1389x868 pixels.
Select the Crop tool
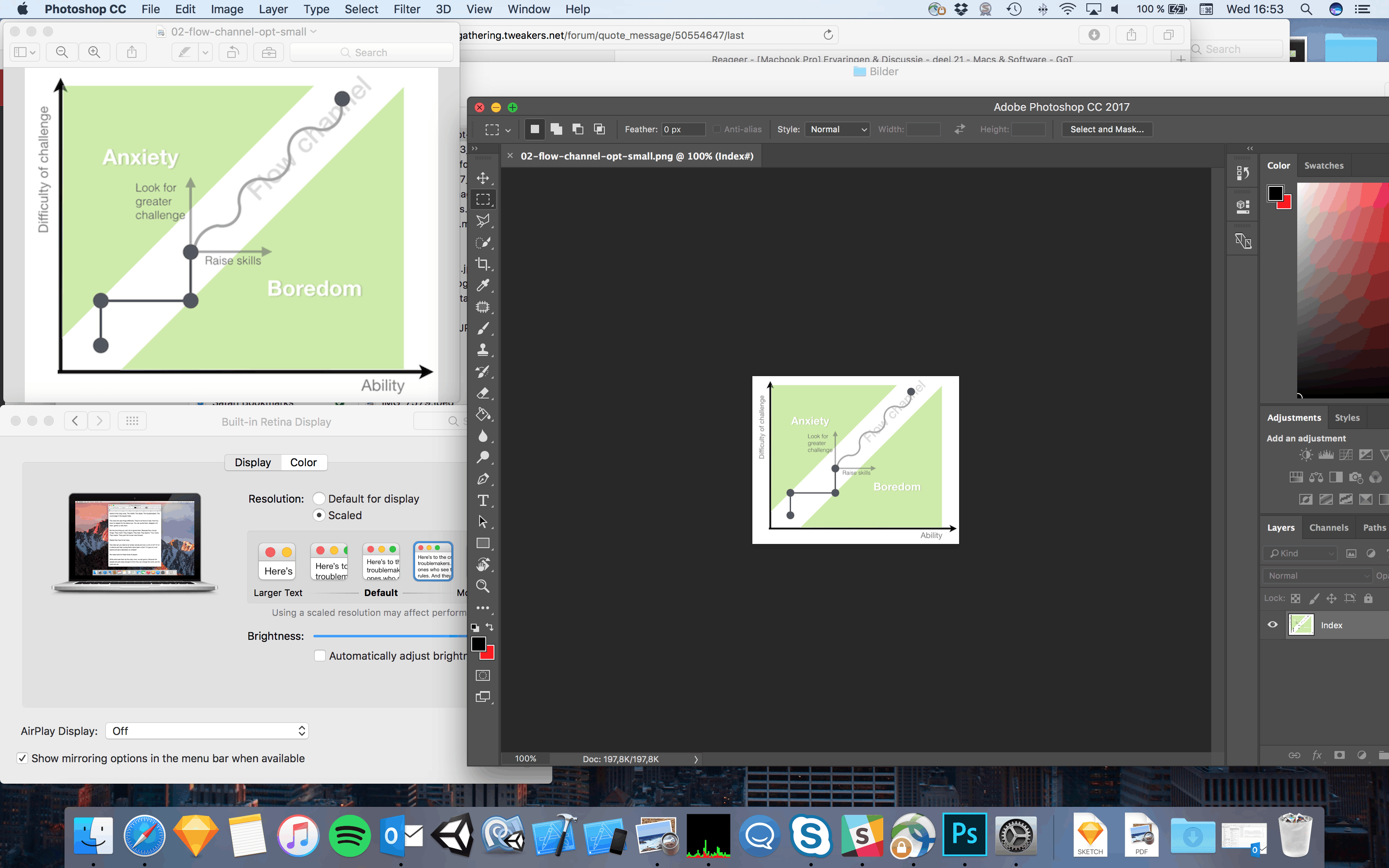coord(483,264)
